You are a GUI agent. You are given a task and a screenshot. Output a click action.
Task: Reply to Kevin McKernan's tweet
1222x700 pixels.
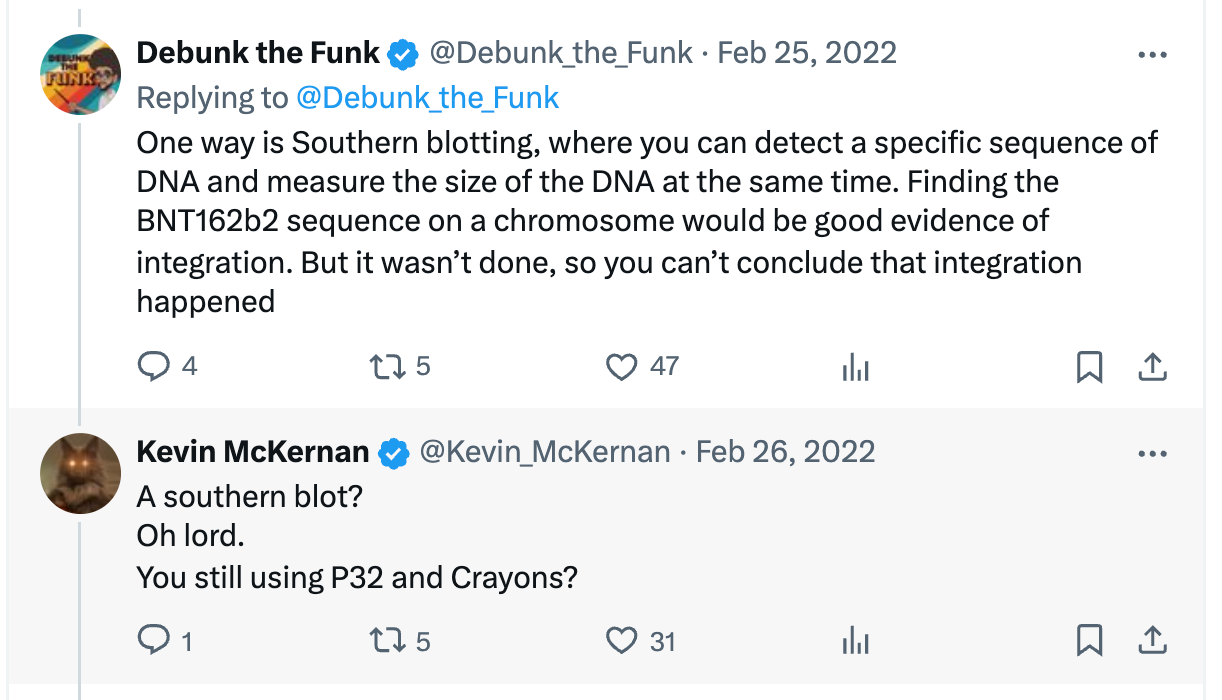click(x=154, y=639)
